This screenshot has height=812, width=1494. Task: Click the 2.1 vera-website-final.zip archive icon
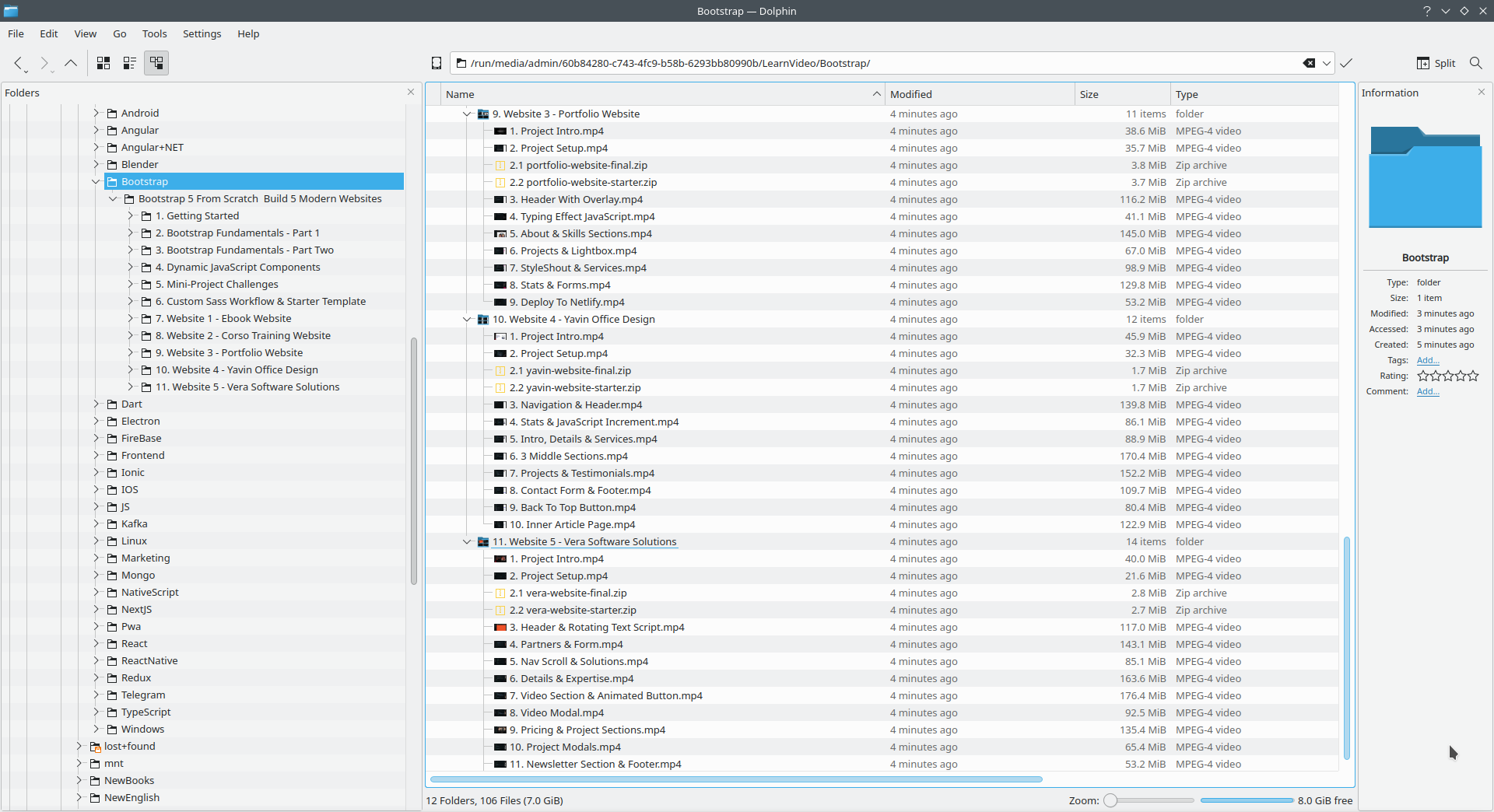click(500, 593)
